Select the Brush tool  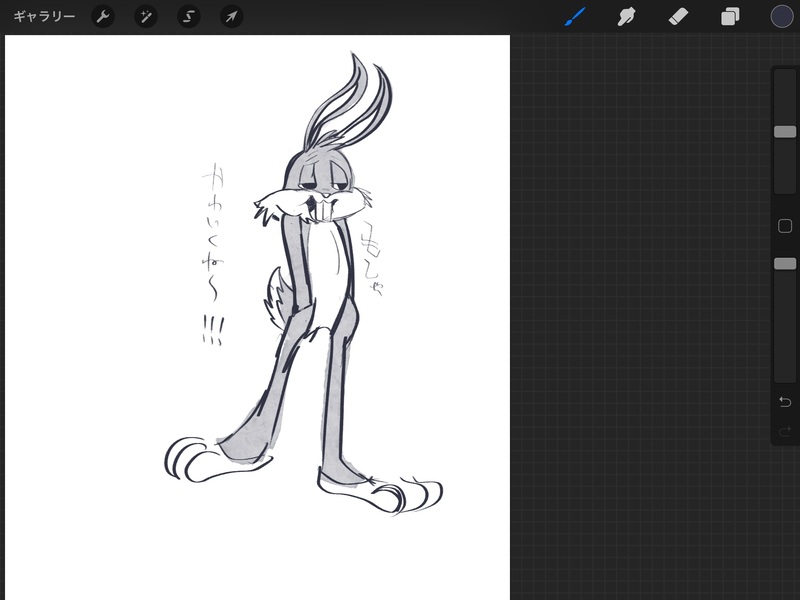pos(575,17)
